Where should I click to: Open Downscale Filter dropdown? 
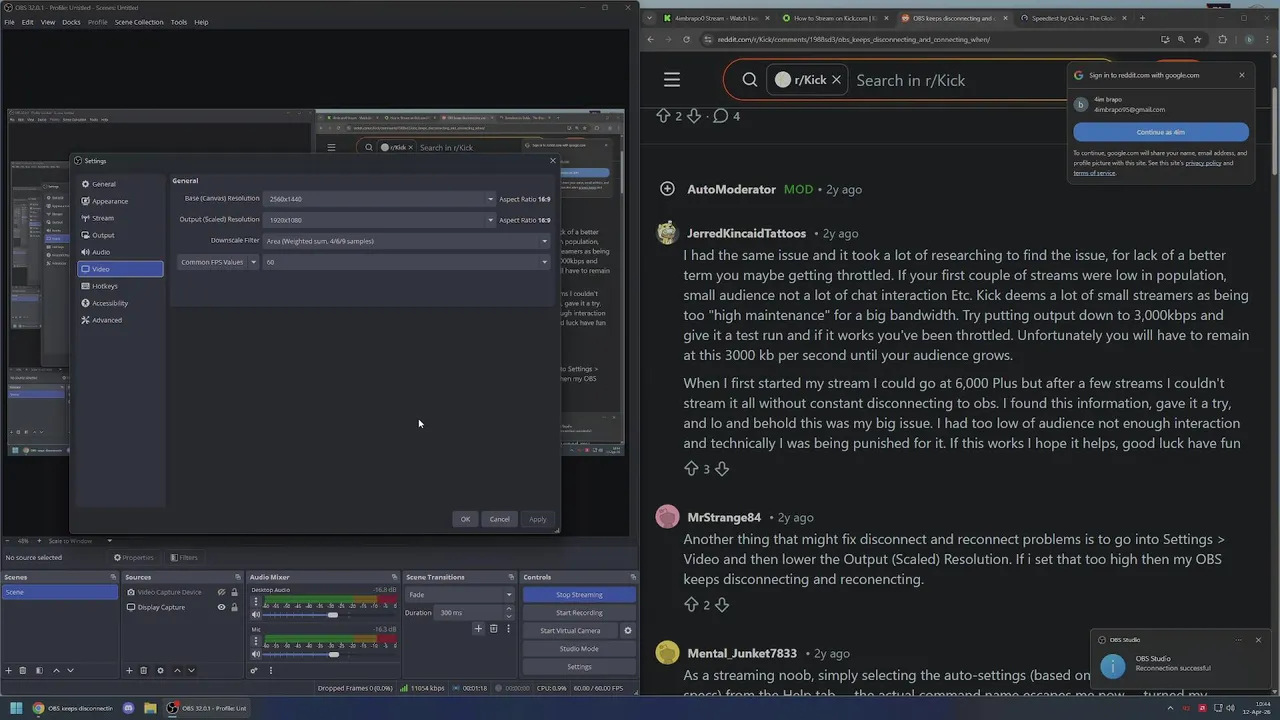click(407, 241)
